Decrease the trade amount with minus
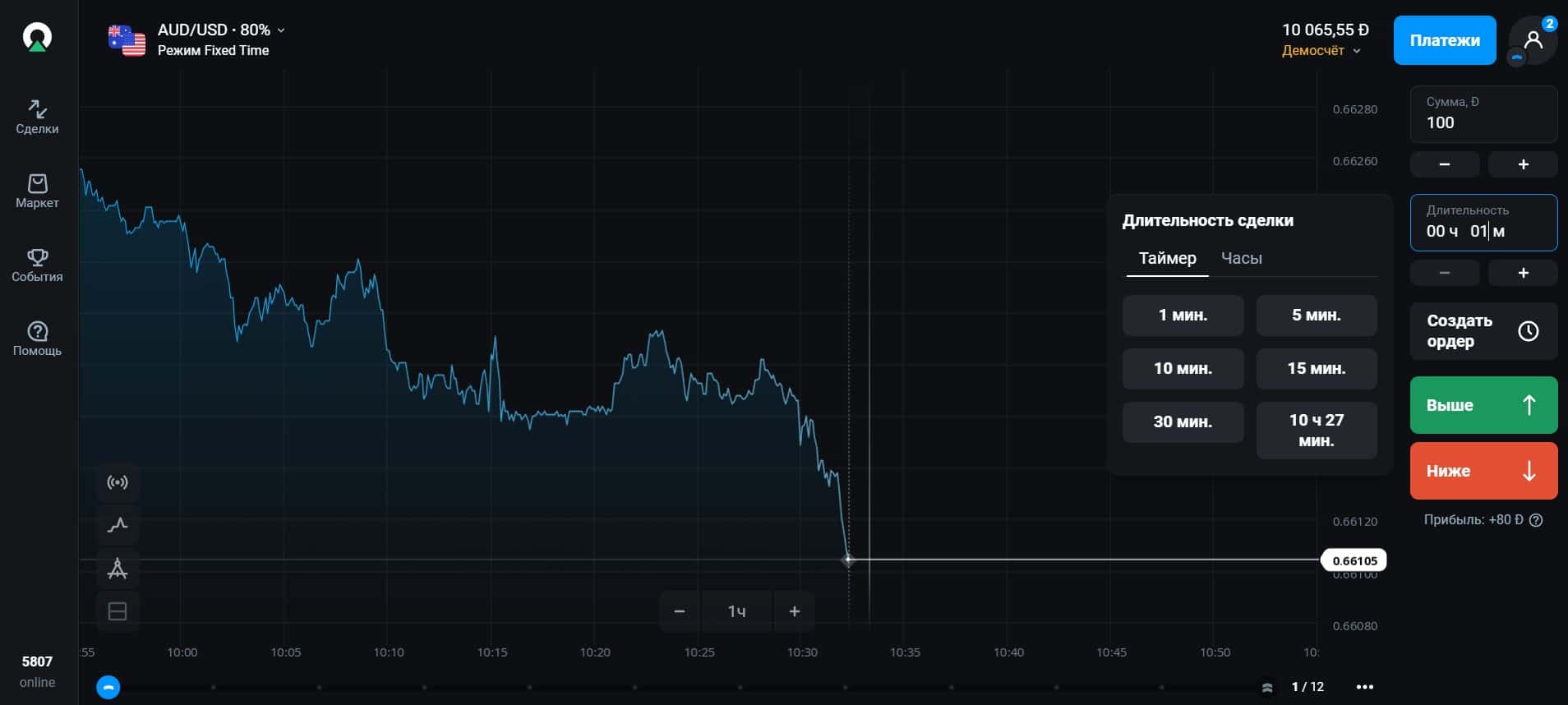The height and width of the screenshot is (705, 1568). 1445,164
